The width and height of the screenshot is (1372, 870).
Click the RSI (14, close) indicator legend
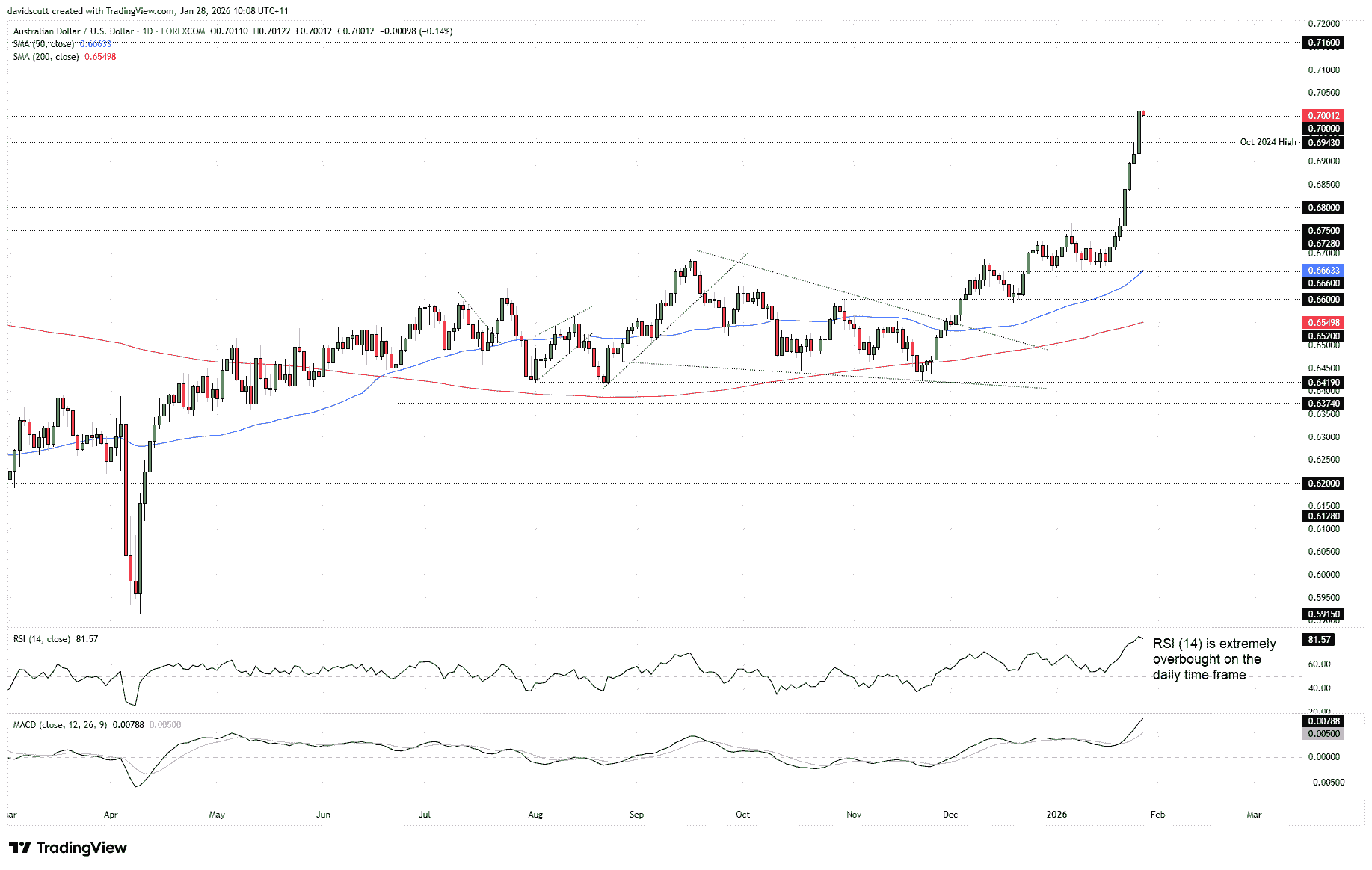click(55, 639)
